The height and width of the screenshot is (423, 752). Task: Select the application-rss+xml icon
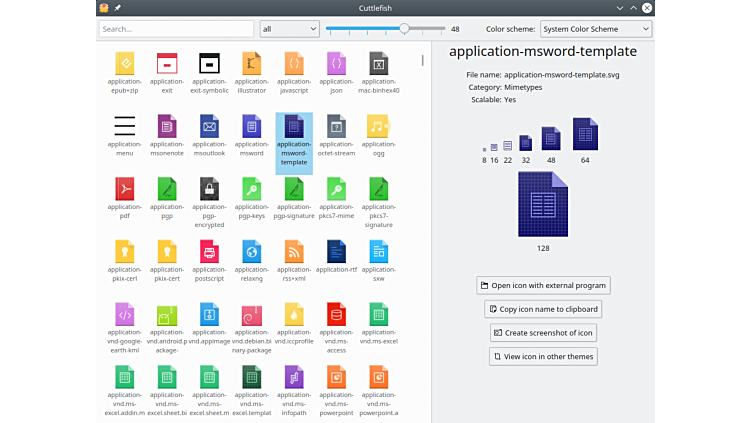click(x=294, y=251)
